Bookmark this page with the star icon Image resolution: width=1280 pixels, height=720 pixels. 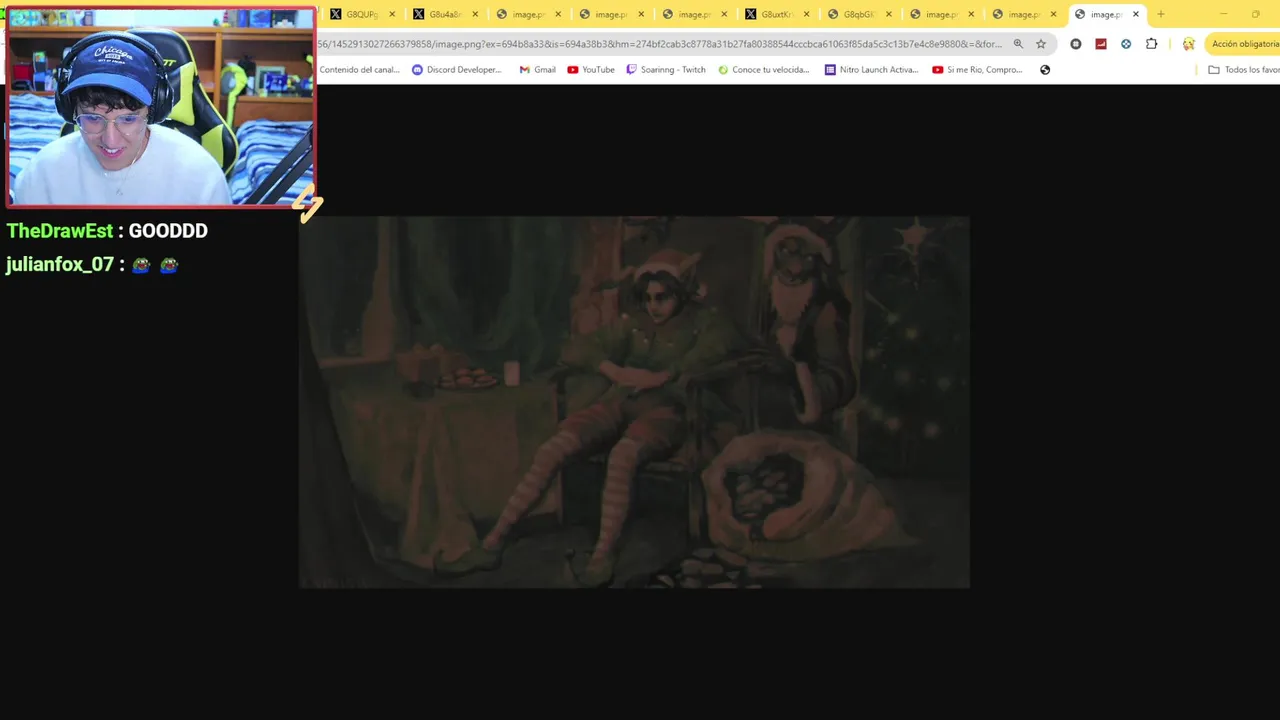pos(1041,44)
